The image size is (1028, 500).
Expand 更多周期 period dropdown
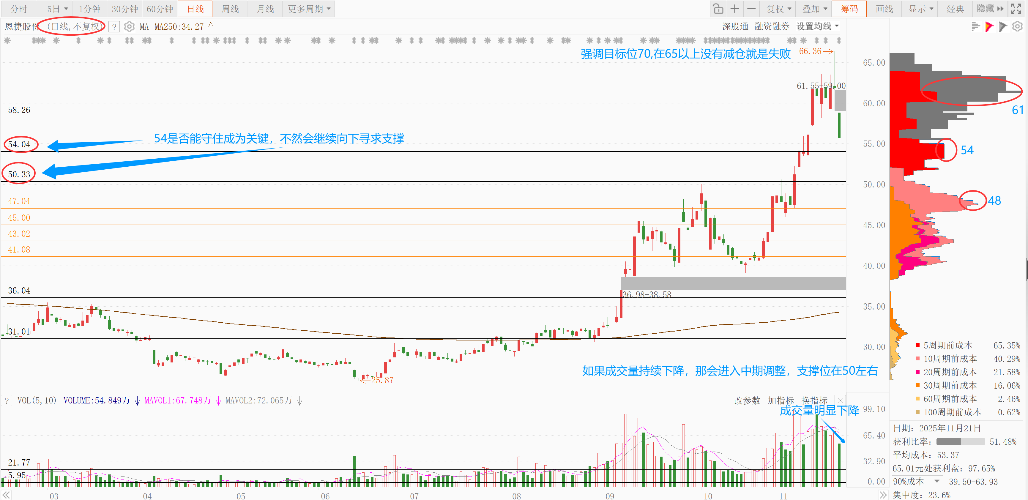(309, 9)
